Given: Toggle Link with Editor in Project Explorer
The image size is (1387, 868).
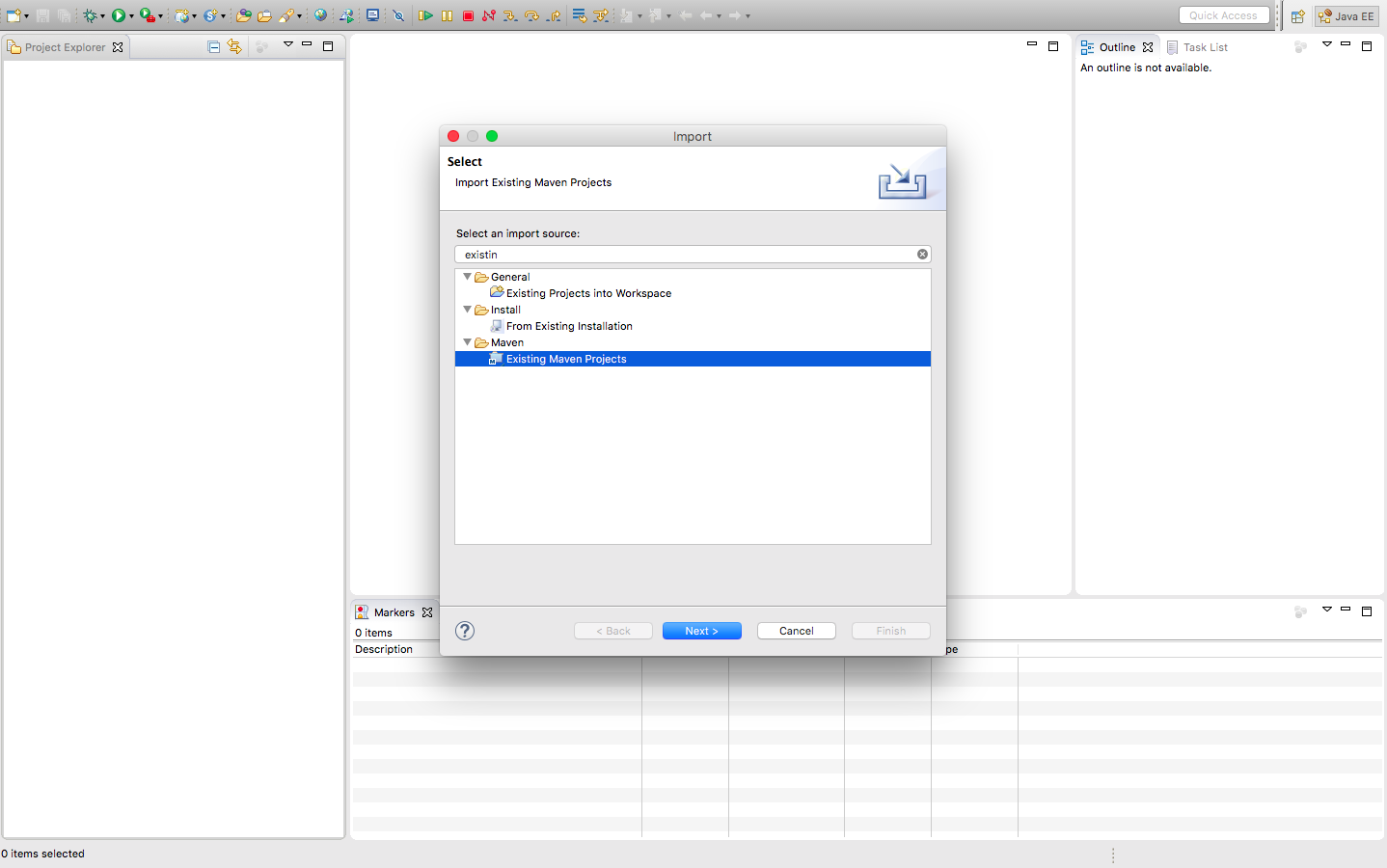Looking at the screenshot, I should click(x=234, y=46).
